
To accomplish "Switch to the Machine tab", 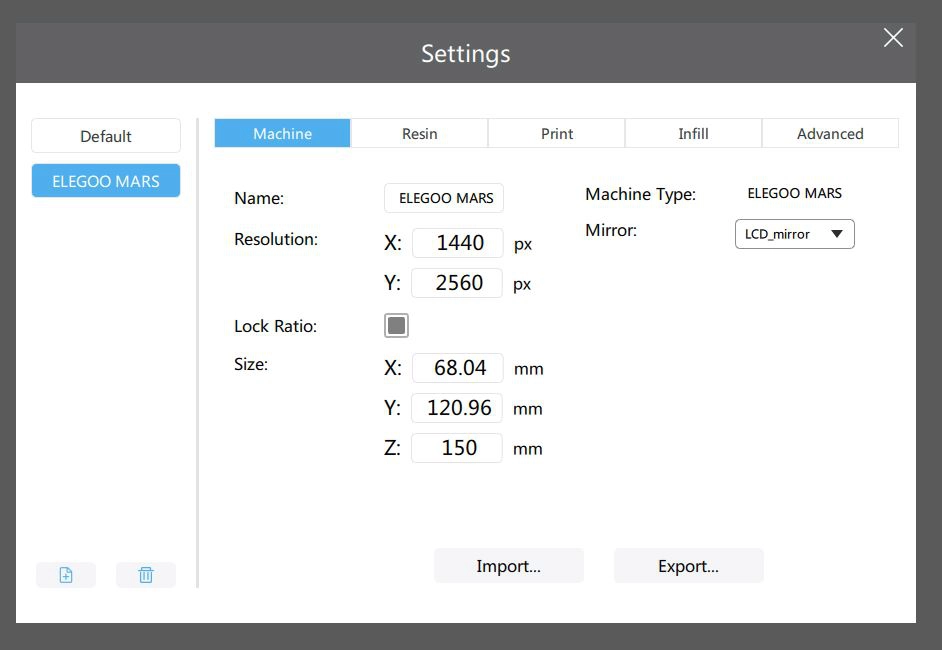I will pos(282,133).
